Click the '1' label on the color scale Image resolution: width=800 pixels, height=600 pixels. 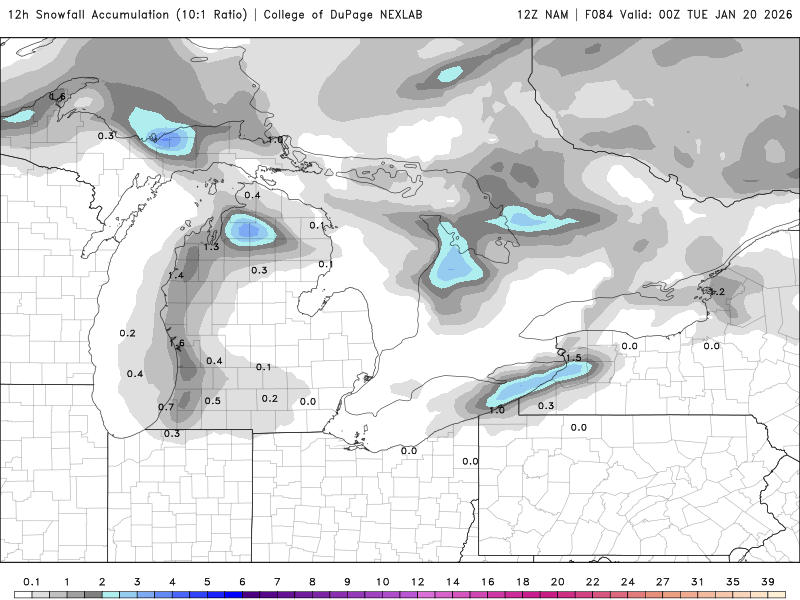67,582
